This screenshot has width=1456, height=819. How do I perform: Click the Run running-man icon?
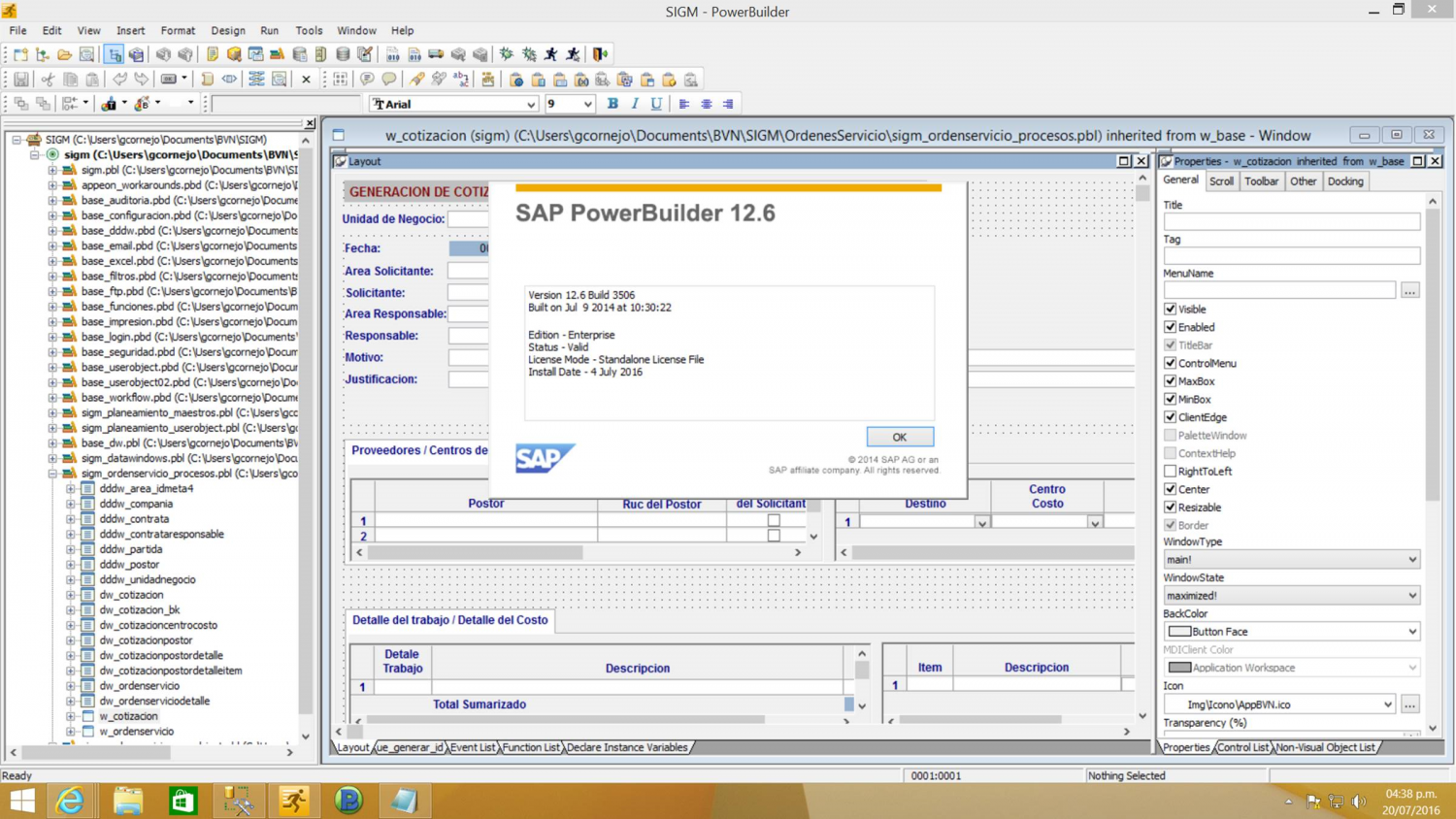(x=550, y=54)
